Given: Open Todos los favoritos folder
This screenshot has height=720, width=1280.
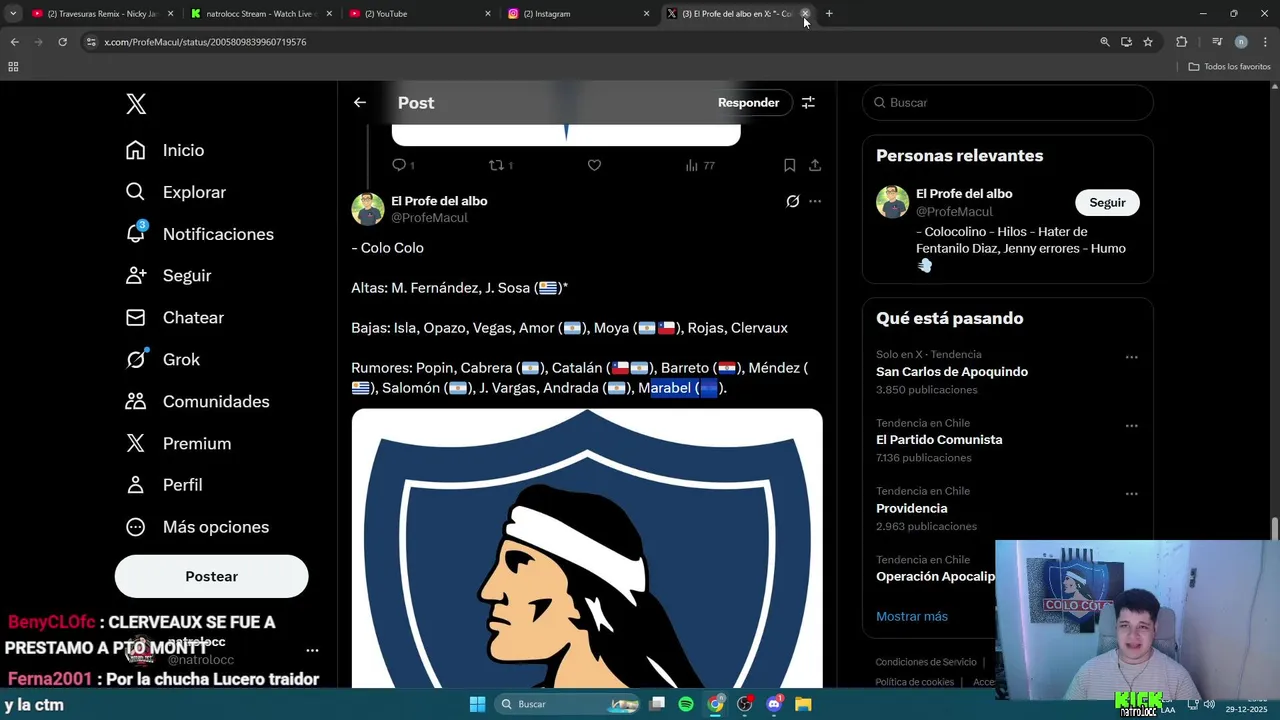Looking at the screenshot, I should pyautogui.click(x=1229, y=67).
